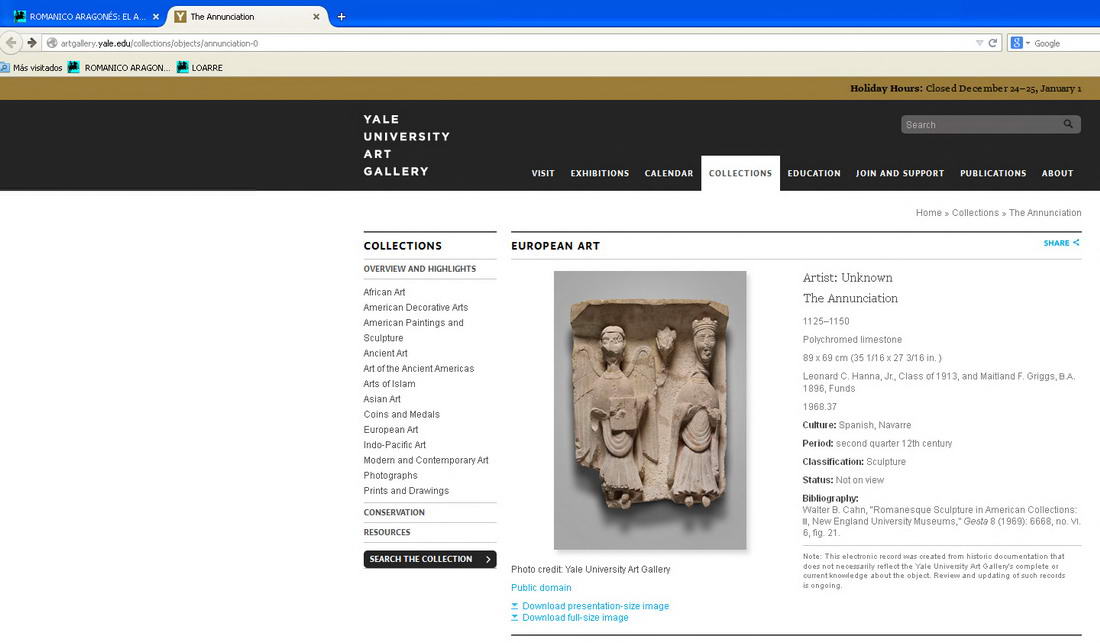Click the Holiday Hours banner text
This screenshot has height=643, width=1100.
(965, 88)
